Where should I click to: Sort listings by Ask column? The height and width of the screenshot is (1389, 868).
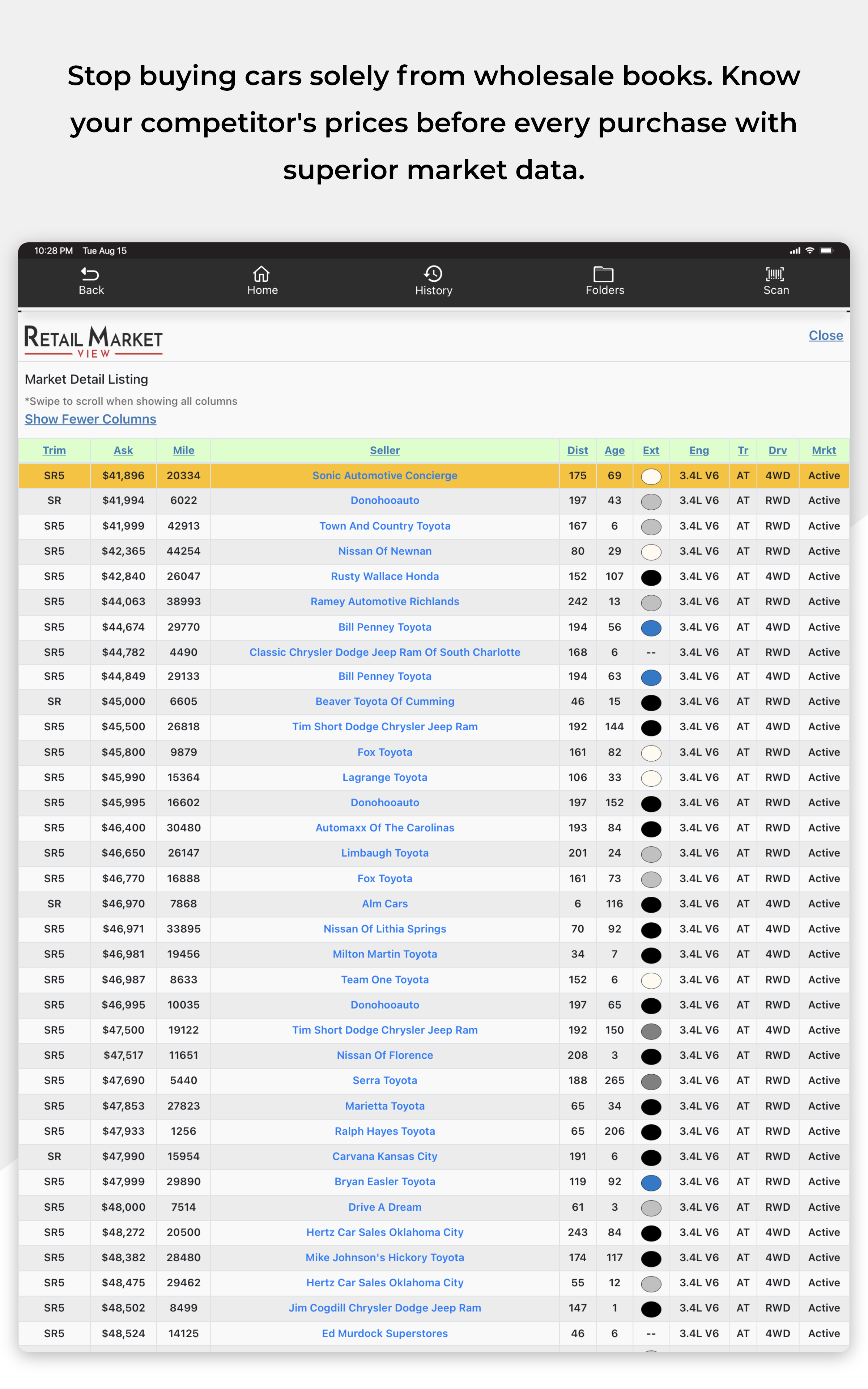(123, 451)
